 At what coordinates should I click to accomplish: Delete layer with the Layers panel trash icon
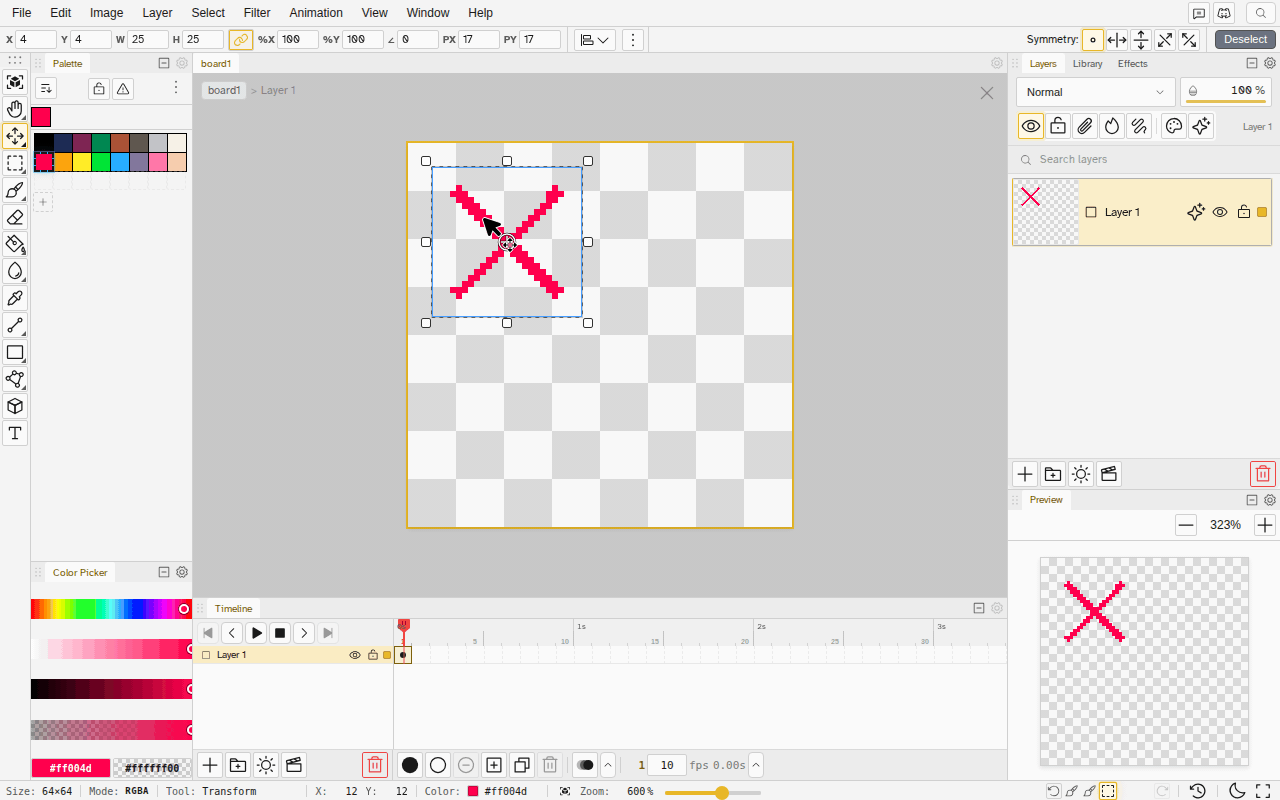(x=1263, y=474)
